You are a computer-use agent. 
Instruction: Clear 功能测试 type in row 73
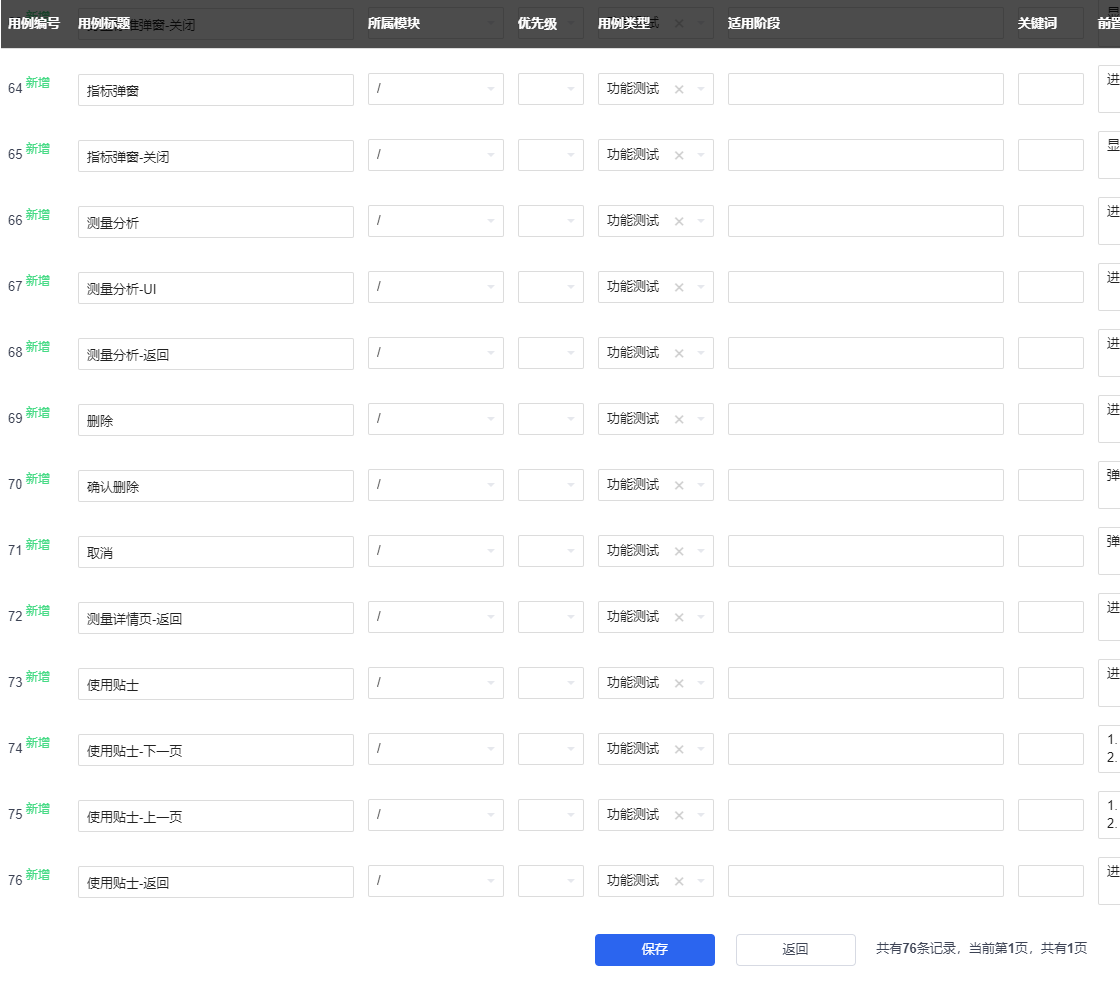pyautogui.click(x=679, y=683)
